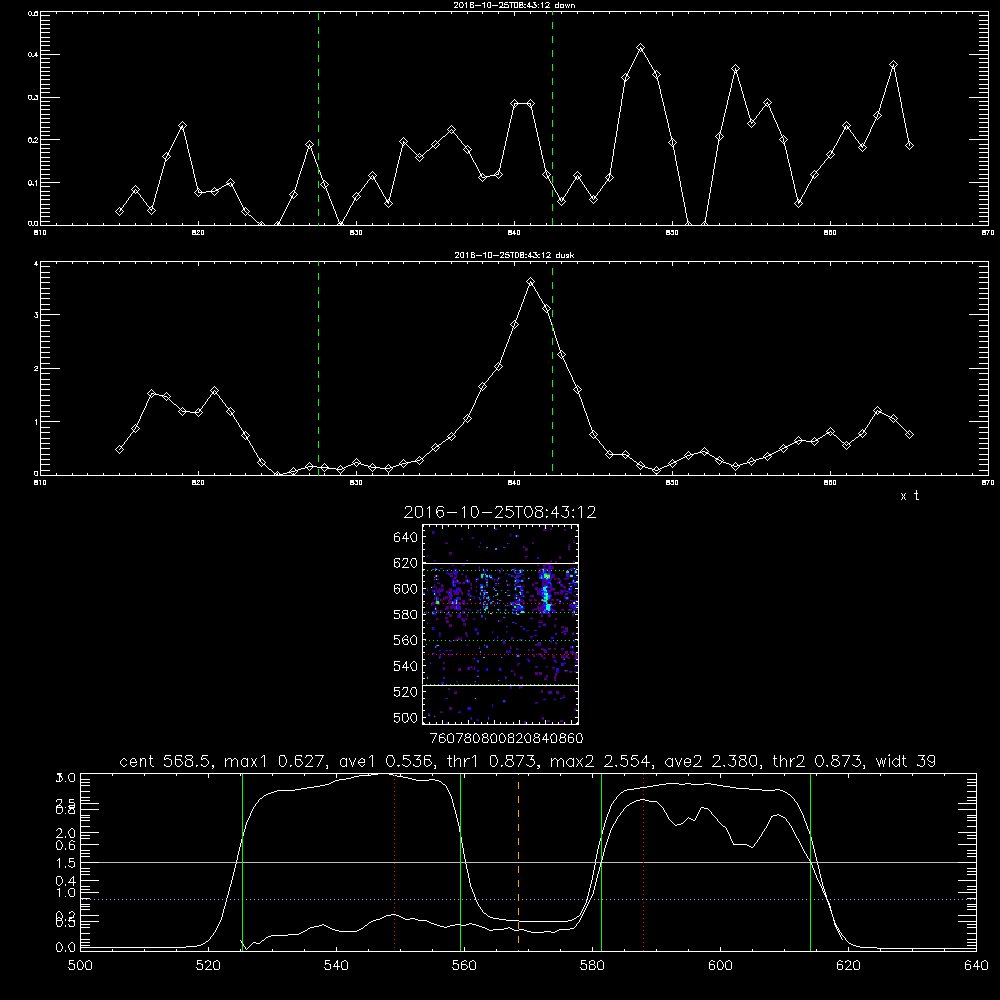Click the right red dotted line in bottom plot
1000x1000 pixels.
point(643,861)
